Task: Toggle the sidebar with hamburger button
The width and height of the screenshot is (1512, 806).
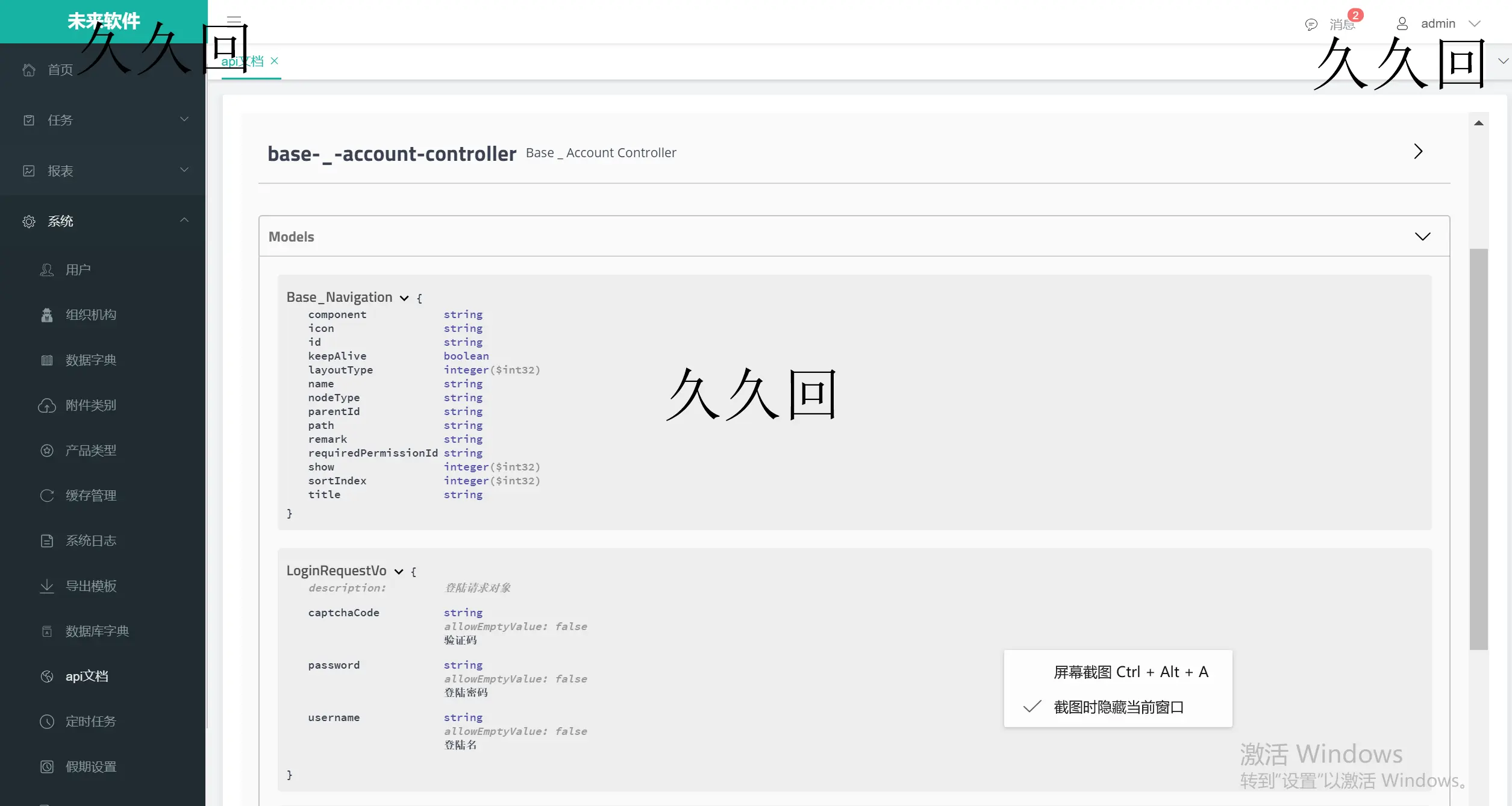Action: (x=234, y=20)
